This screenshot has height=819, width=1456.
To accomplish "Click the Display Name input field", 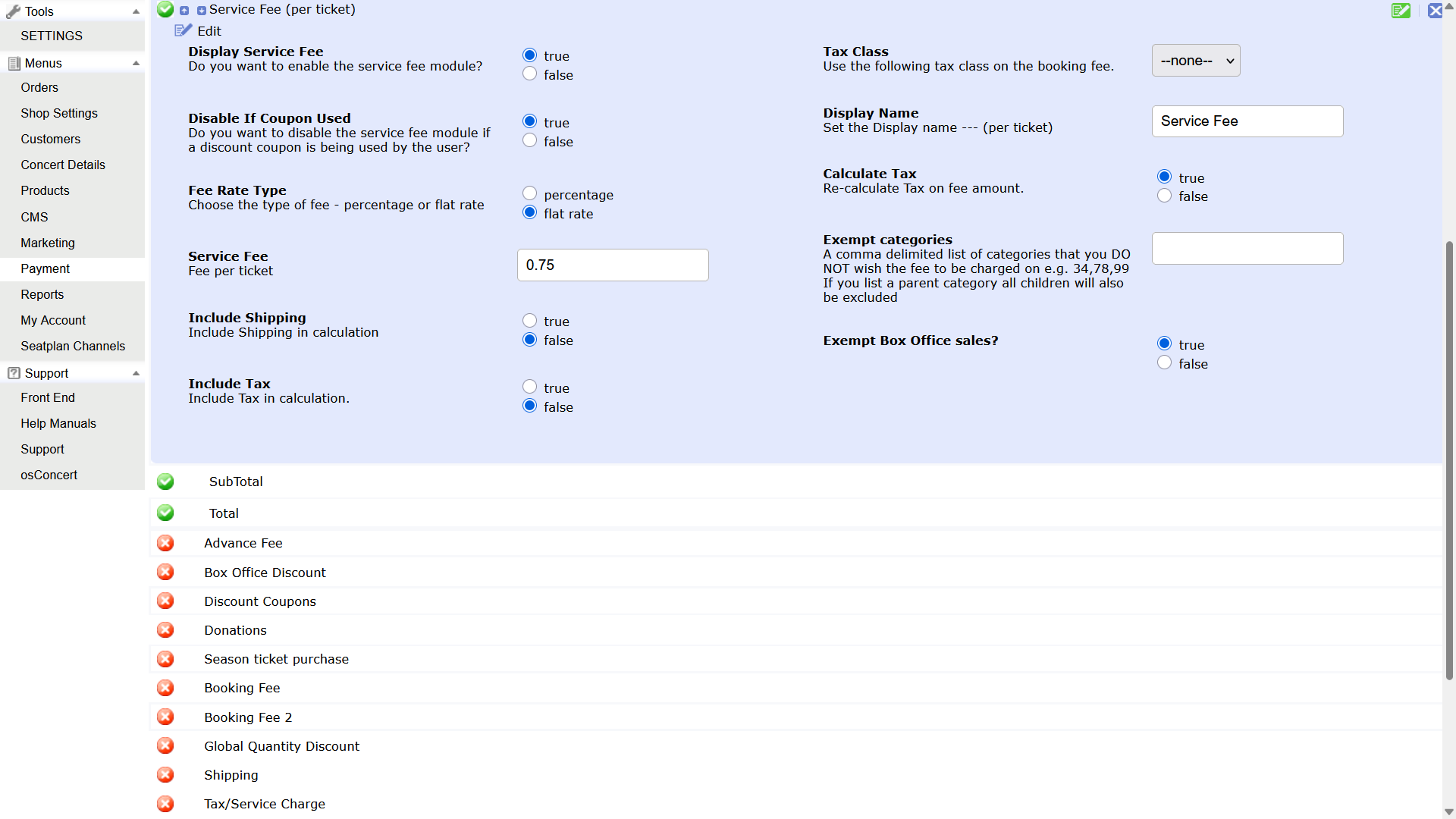I will [x=1247, y=121].
